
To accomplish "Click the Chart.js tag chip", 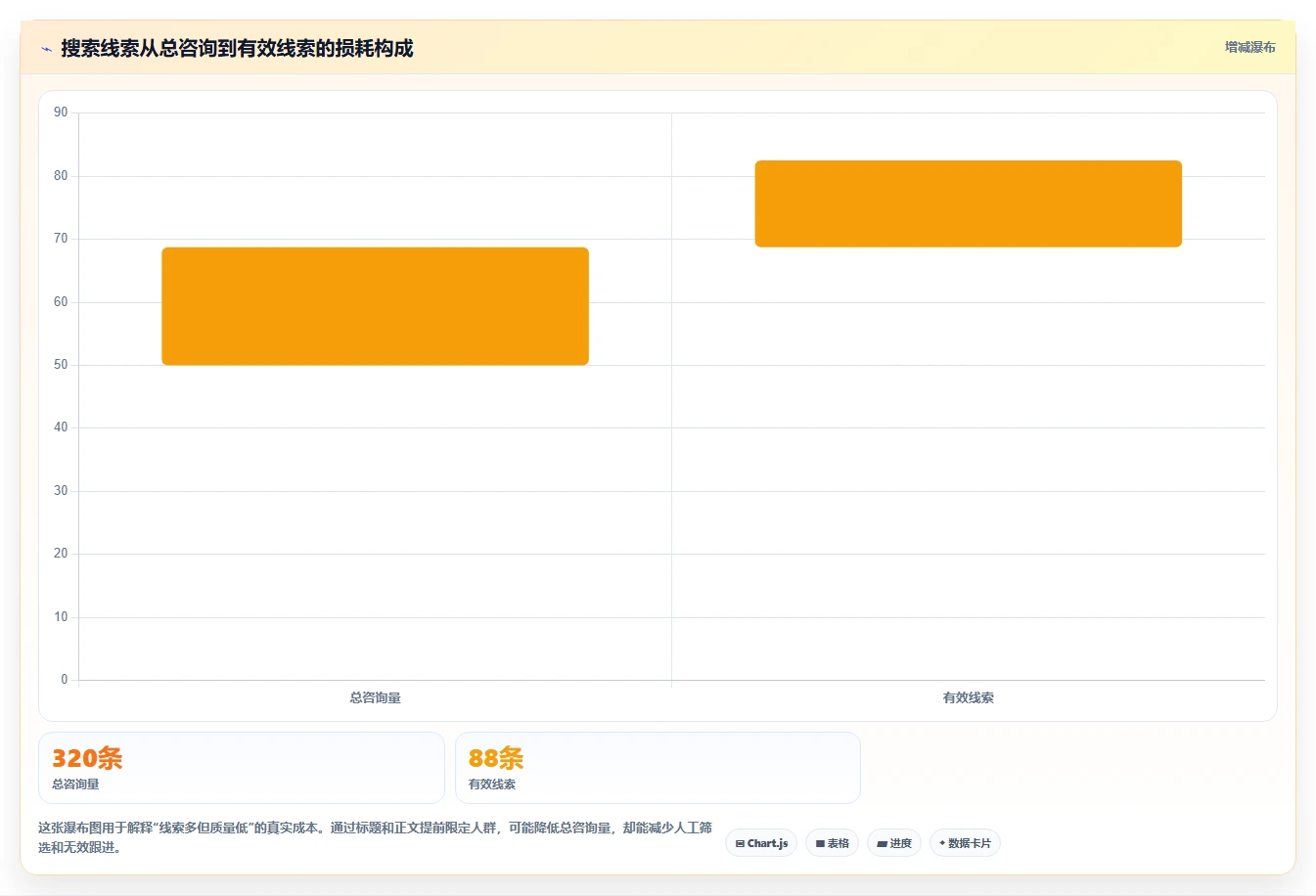I will click(761, 843).
